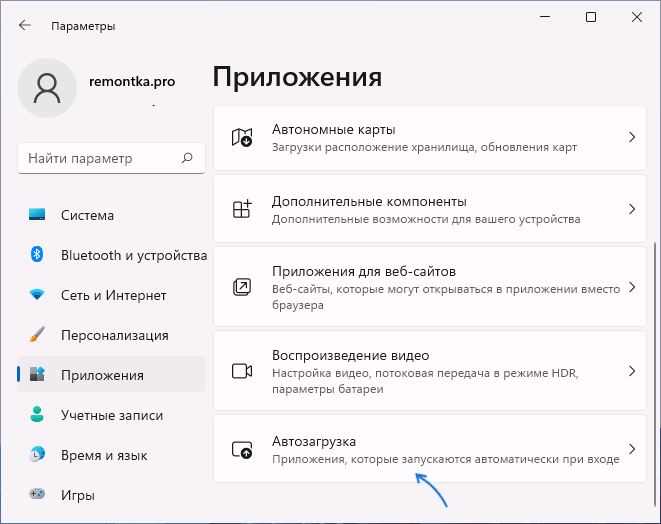This screenshot has height=524, width=661.
Task: Open the Система section
Action: coord(111,215)
